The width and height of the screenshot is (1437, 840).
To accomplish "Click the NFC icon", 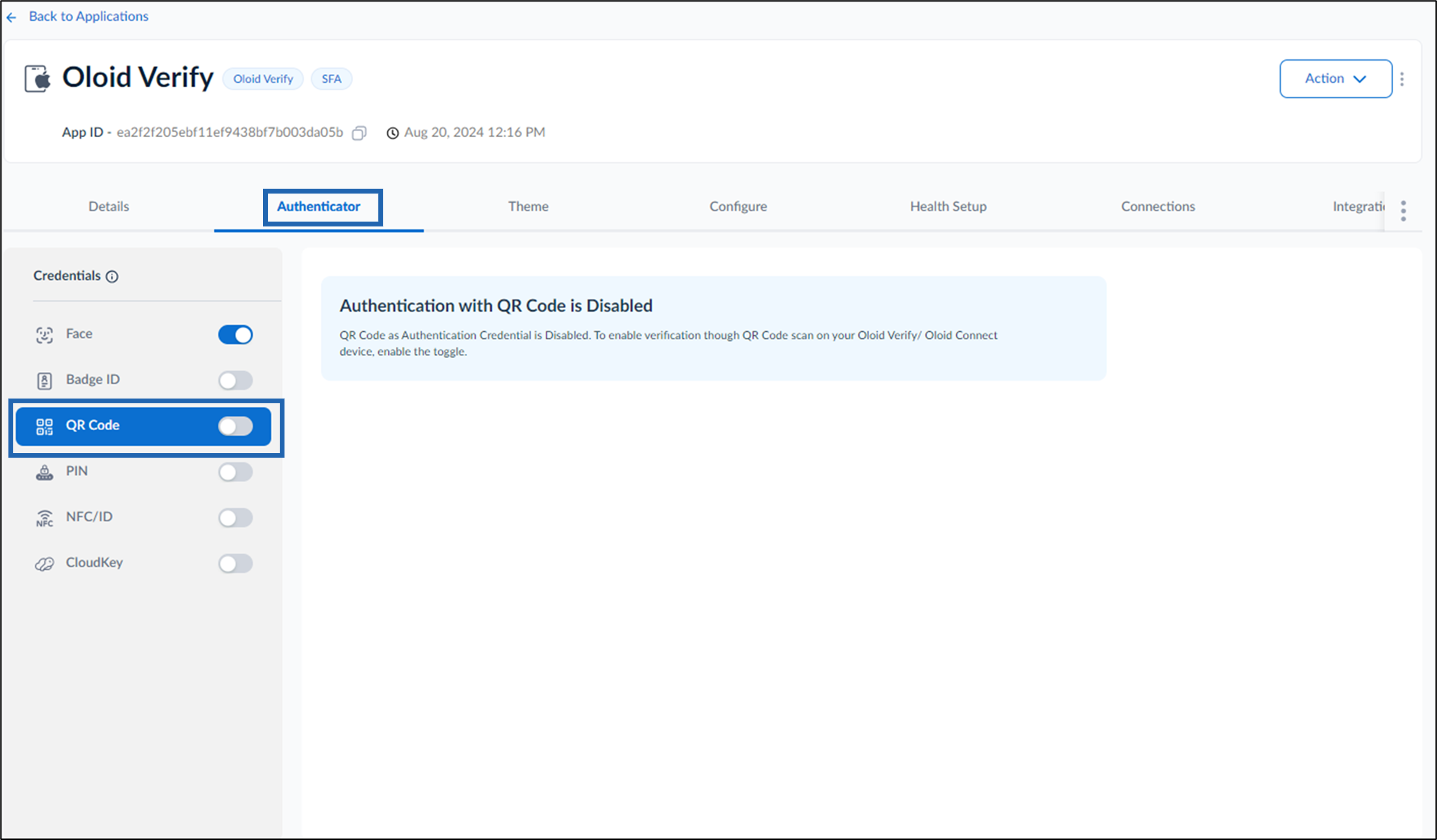I will click(44, 518).
